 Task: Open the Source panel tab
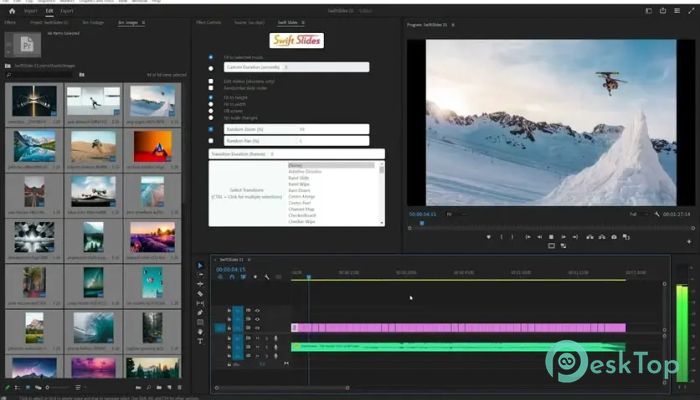coord(249,22)
